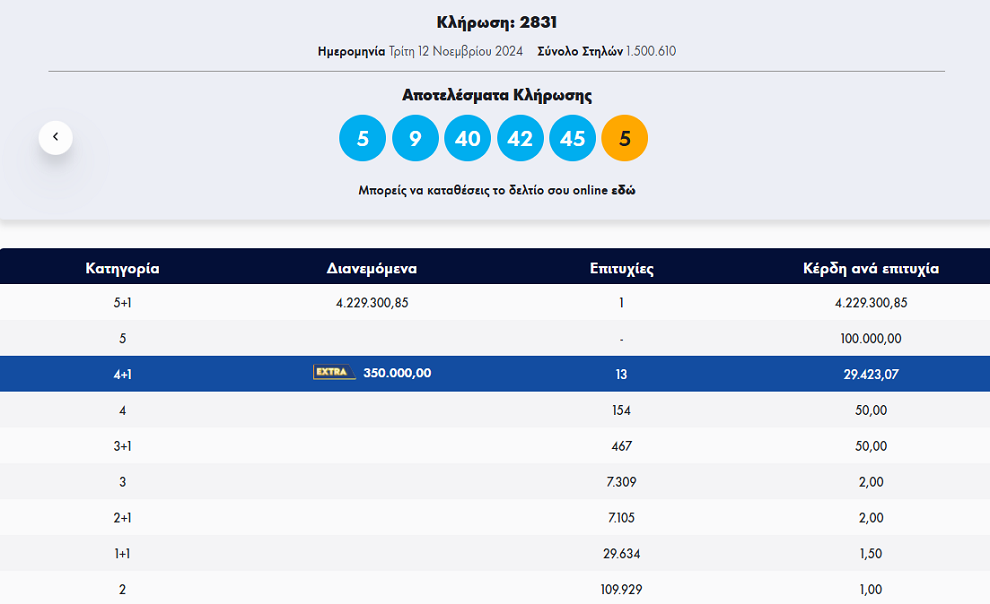Click the blue number 5 ball
The height and width of the screenshot is (604, 990).
(x=363, y=138)
